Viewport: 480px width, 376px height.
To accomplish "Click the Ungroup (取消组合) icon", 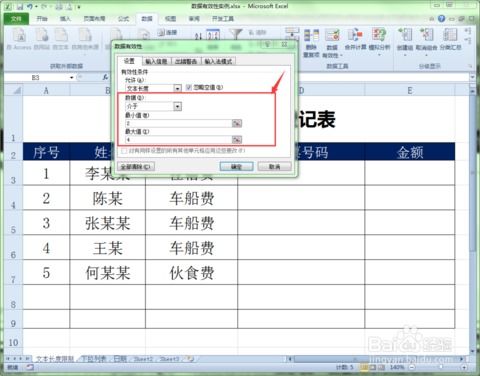I will [426, 34].
